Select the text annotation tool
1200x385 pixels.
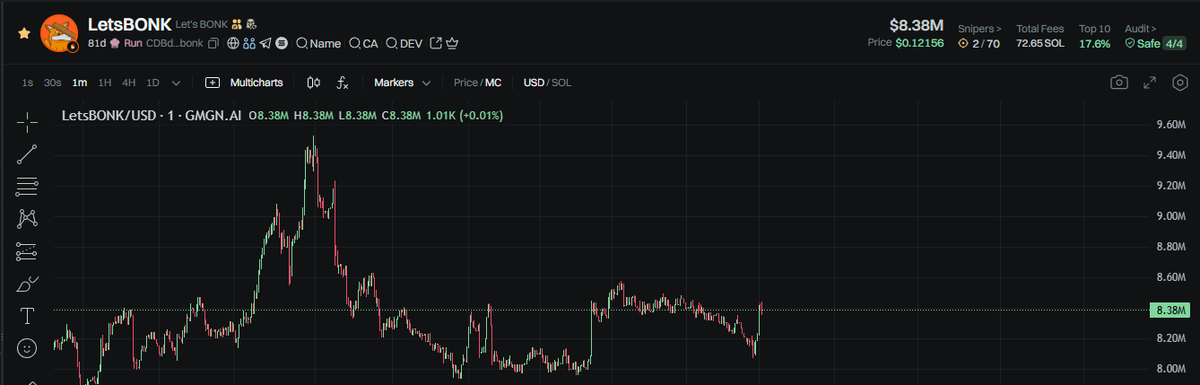click(x=27, y=316)
